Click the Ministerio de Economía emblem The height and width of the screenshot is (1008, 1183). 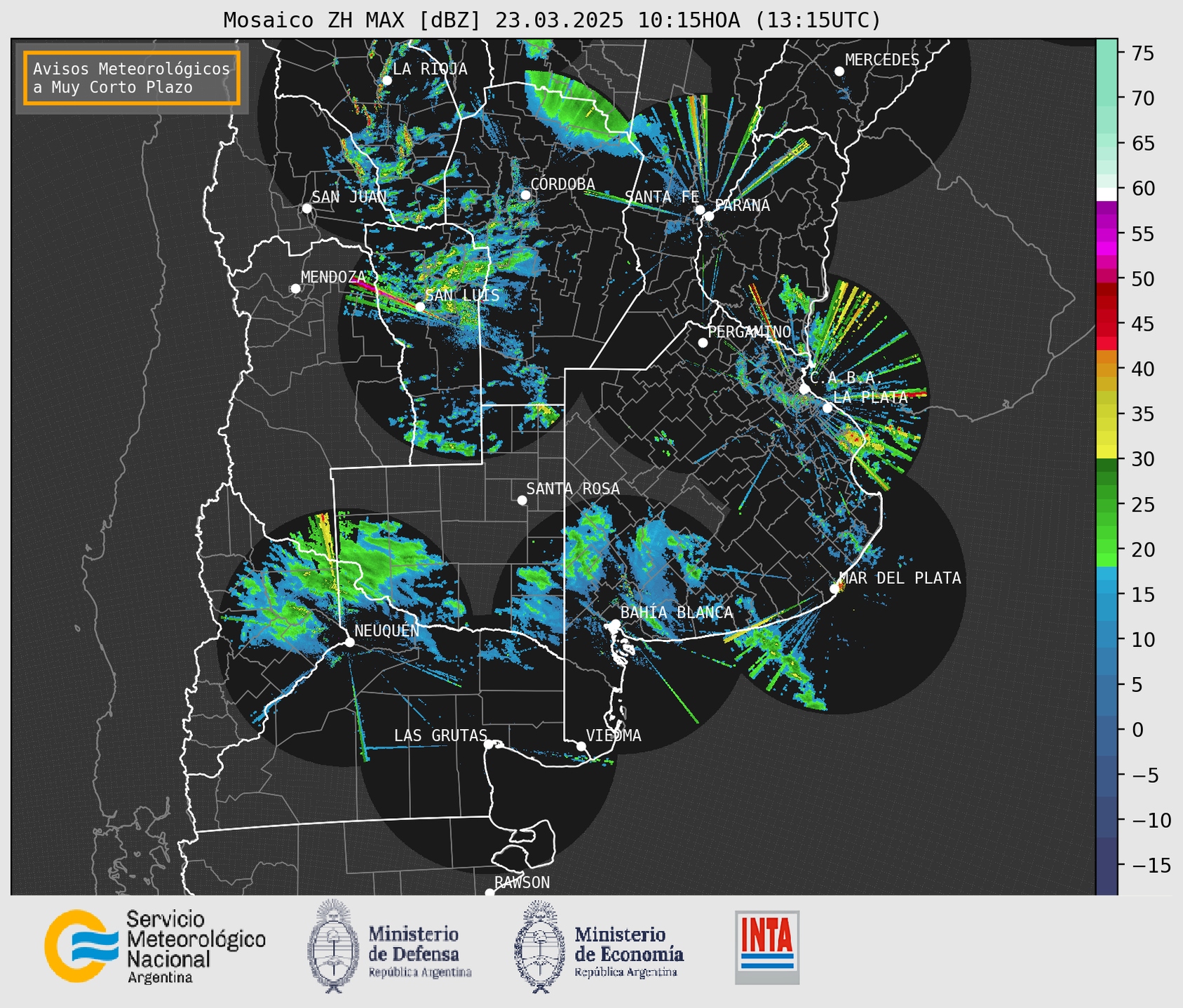[x=540, y=946]
